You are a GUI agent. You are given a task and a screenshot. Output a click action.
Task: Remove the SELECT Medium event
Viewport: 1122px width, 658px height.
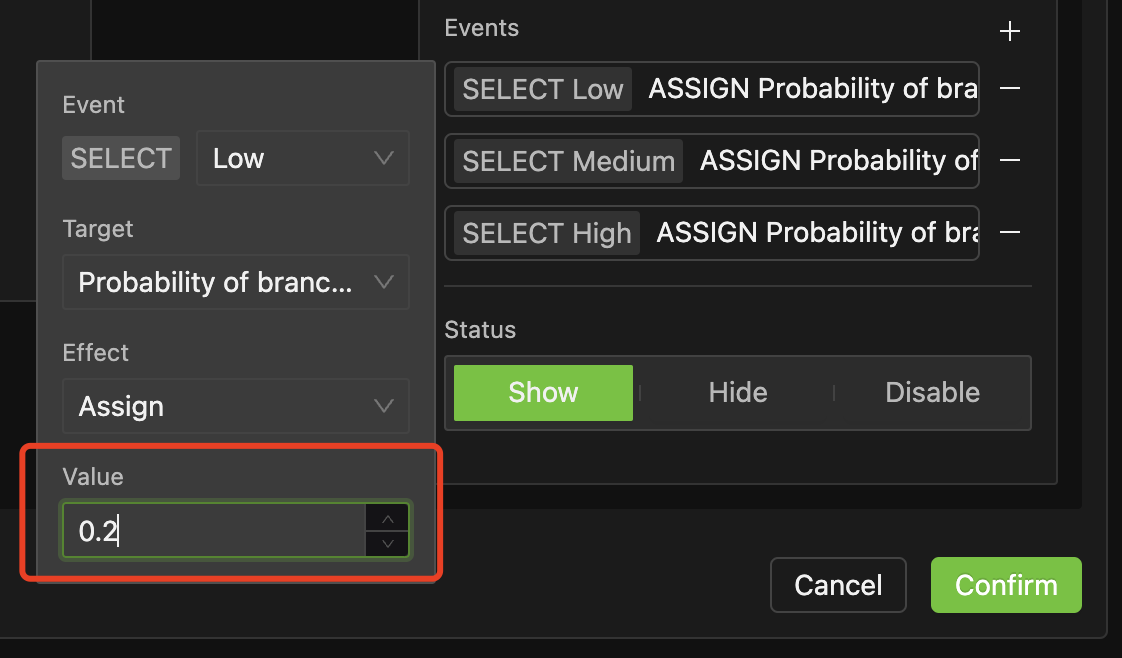[x=1010, y=160]
